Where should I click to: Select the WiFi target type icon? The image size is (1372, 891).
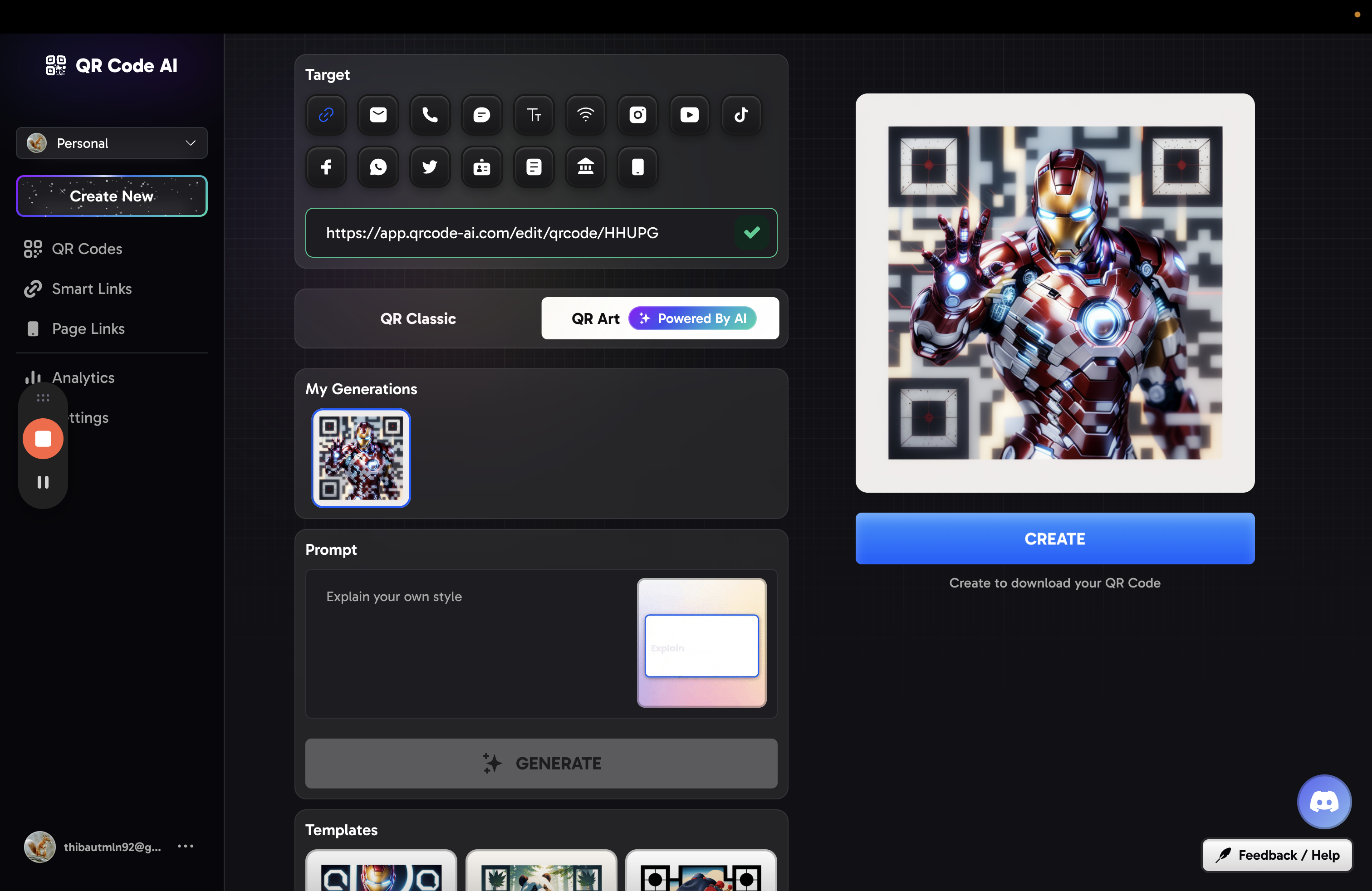coord(585,115)
